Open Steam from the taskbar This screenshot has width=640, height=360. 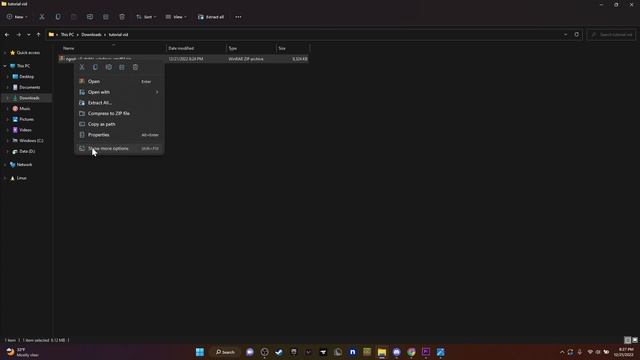point(279,352)
